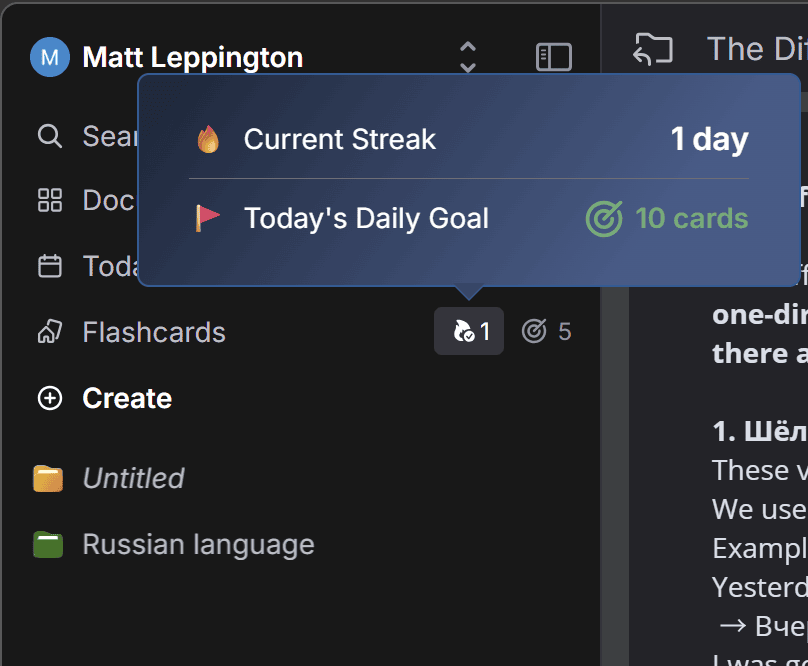Click Today's Daily Goal flag icon

coord(208,218)
